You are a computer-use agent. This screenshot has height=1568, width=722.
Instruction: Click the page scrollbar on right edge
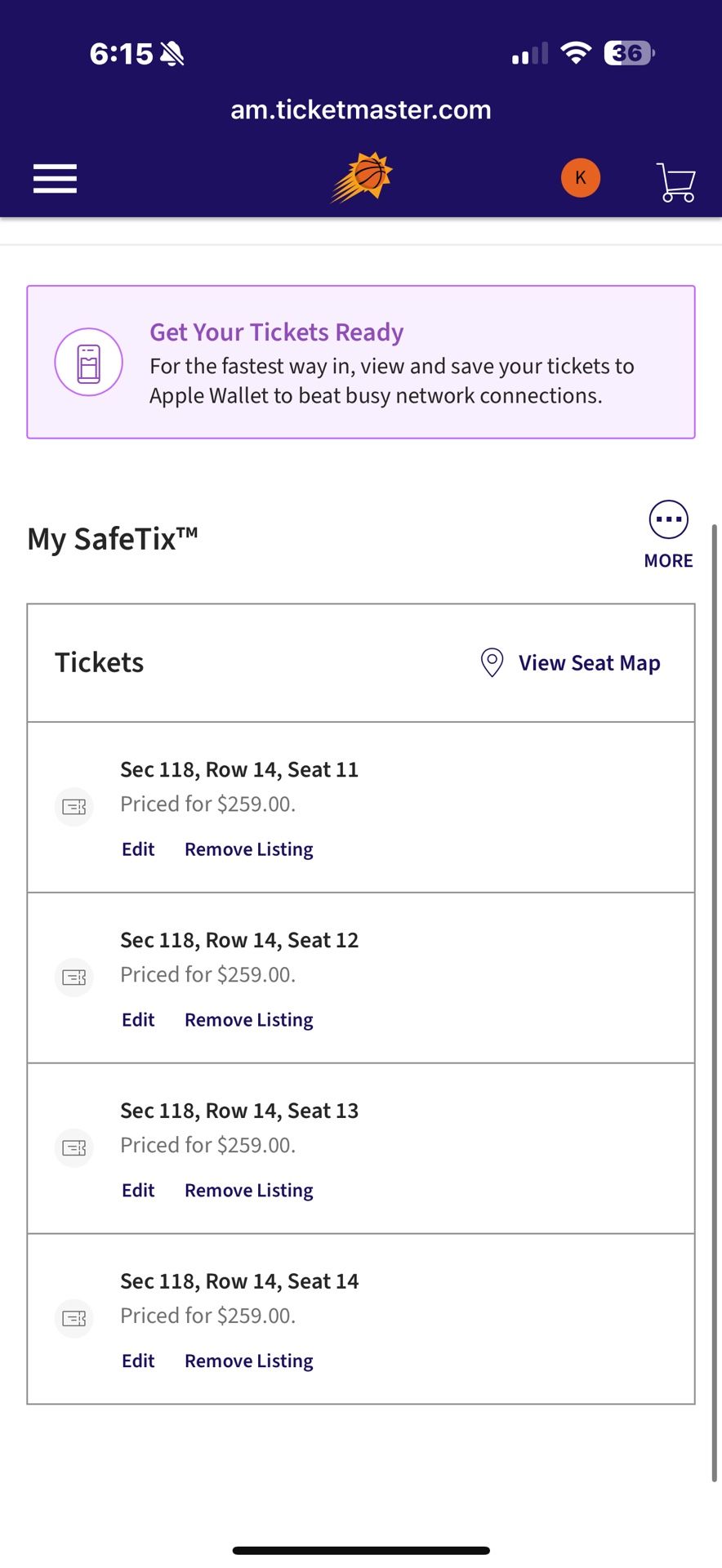[715, 980]
